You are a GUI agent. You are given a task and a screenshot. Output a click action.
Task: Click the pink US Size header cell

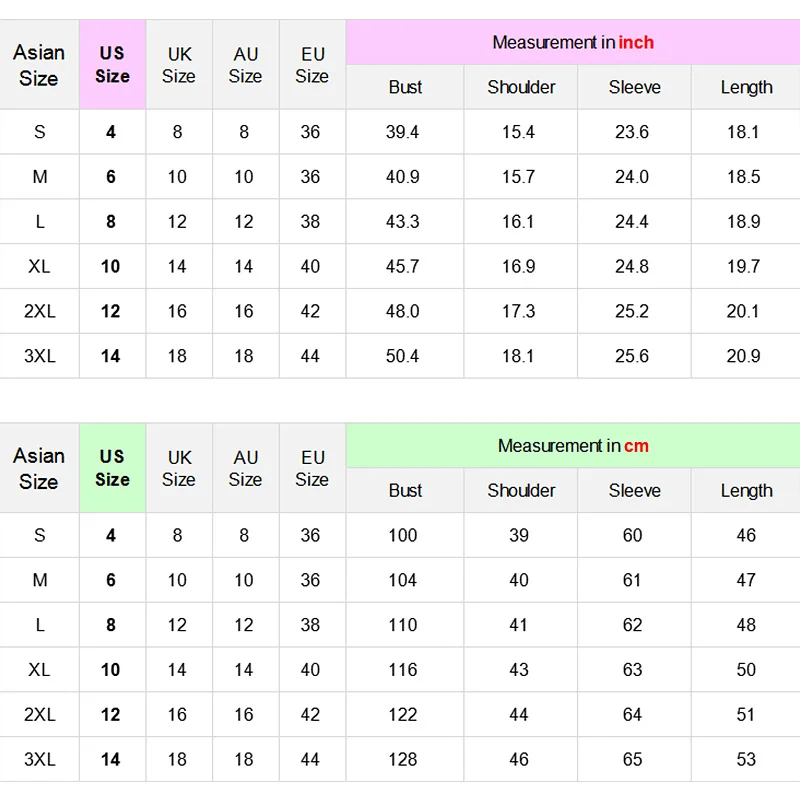[113, 65]
